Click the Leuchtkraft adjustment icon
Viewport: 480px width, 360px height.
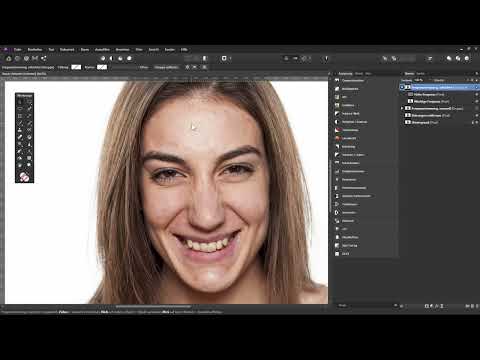click(337, 138)
